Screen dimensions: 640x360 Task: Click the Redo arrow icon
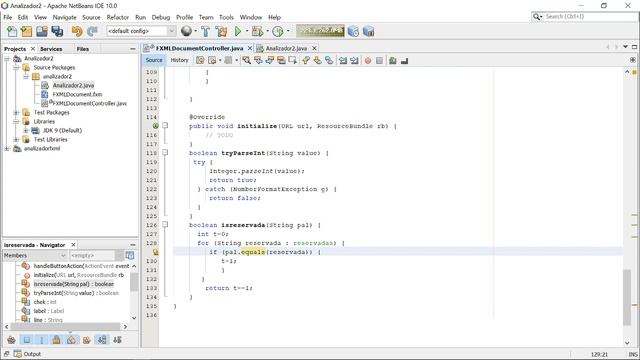click(92, 31)
